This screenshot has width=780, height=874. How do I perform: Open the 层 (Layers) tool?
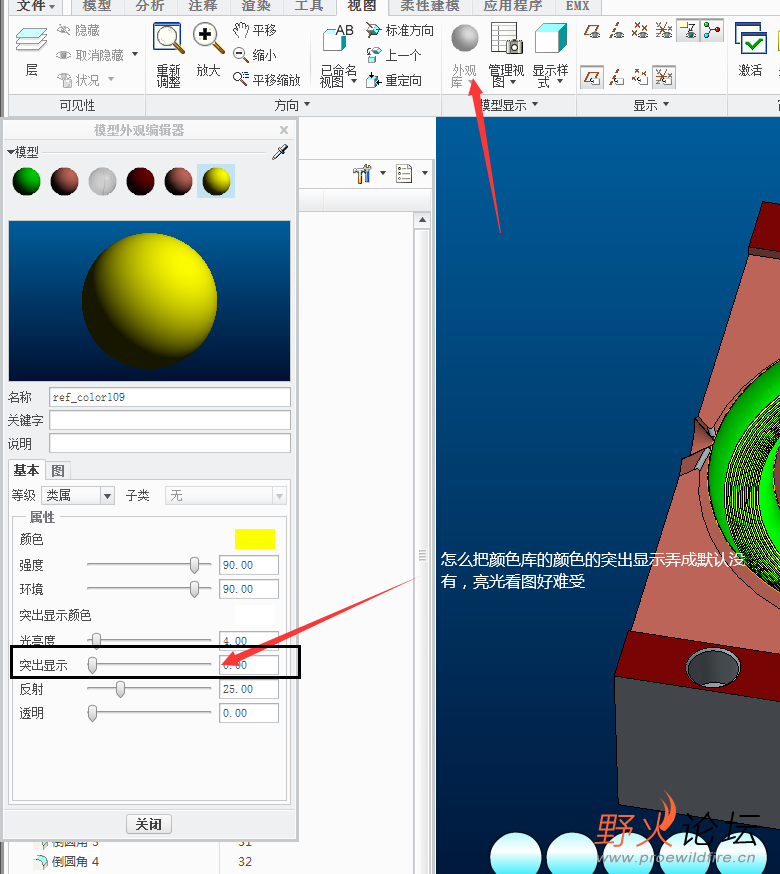[31, 51]
